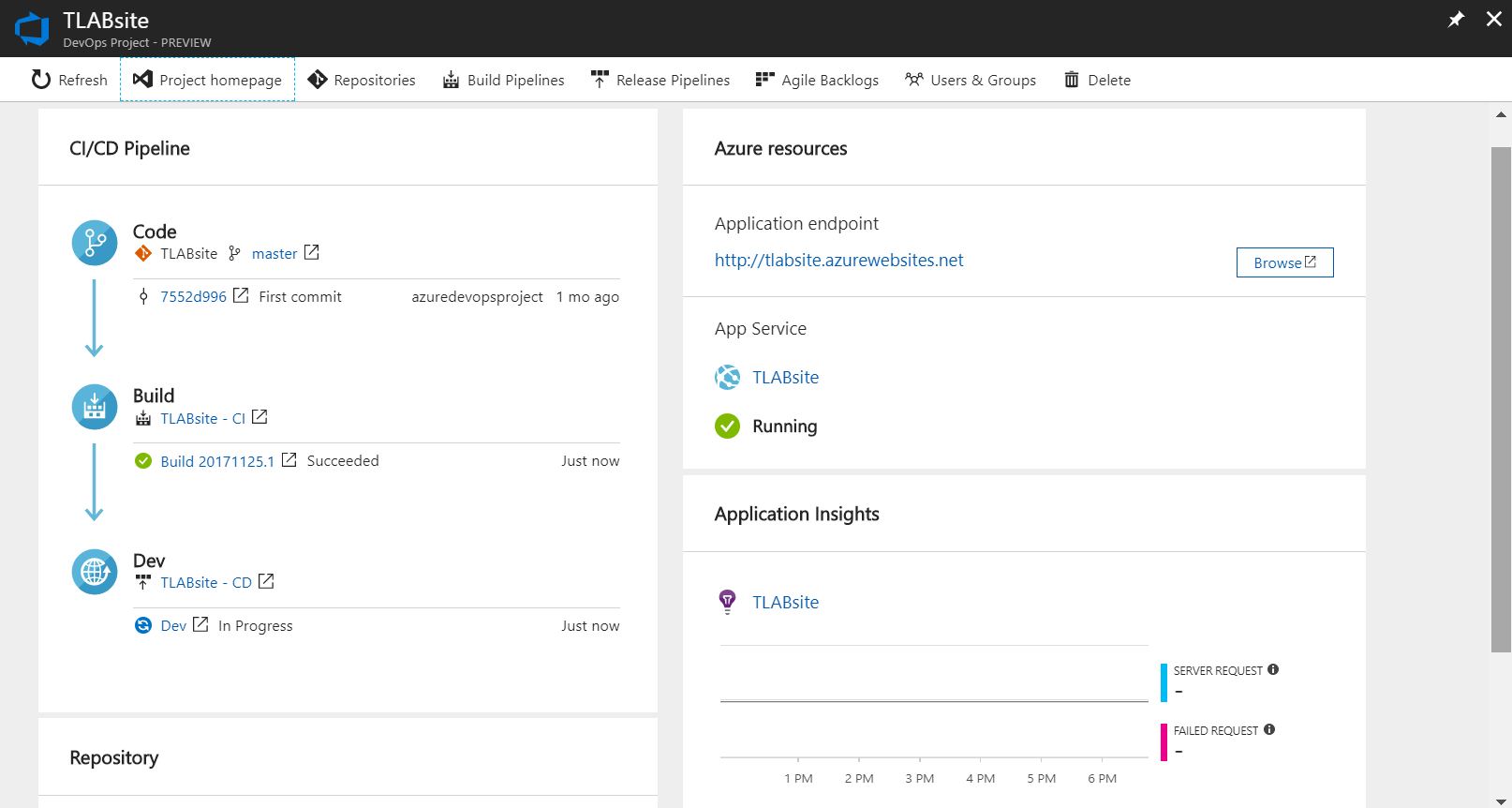The height and width of the screenshot is (808, 1512).
Task: Click the scroll up arrow of scrollbar
Action: [1501, 115]
